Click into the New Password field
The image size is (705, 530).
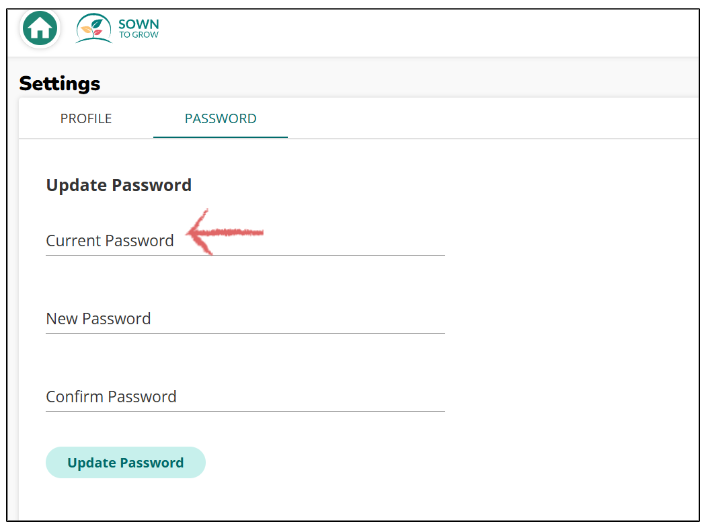245,319
